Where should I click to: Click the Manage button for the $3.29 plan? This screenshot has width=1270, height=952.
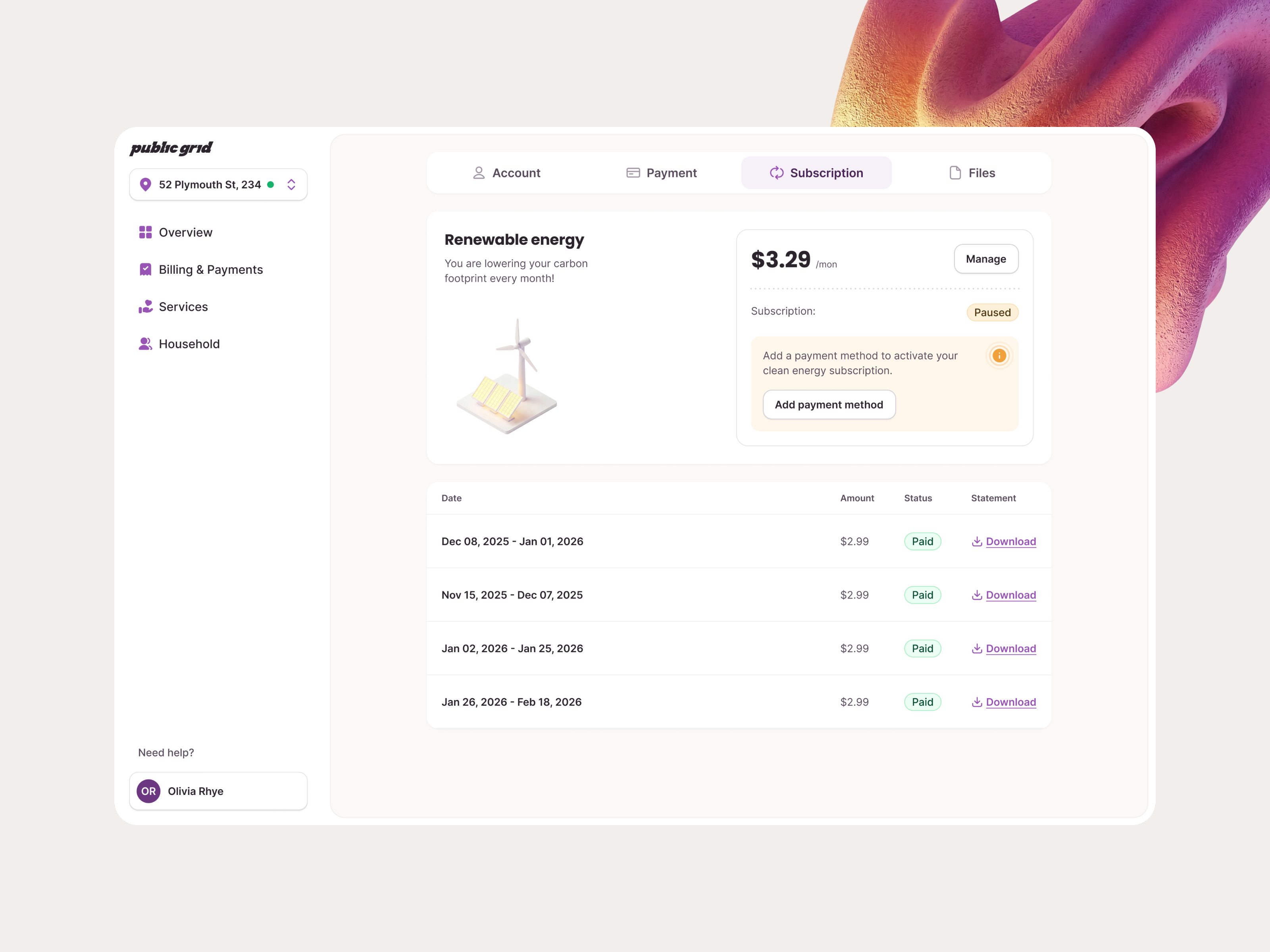pos(986,259)
